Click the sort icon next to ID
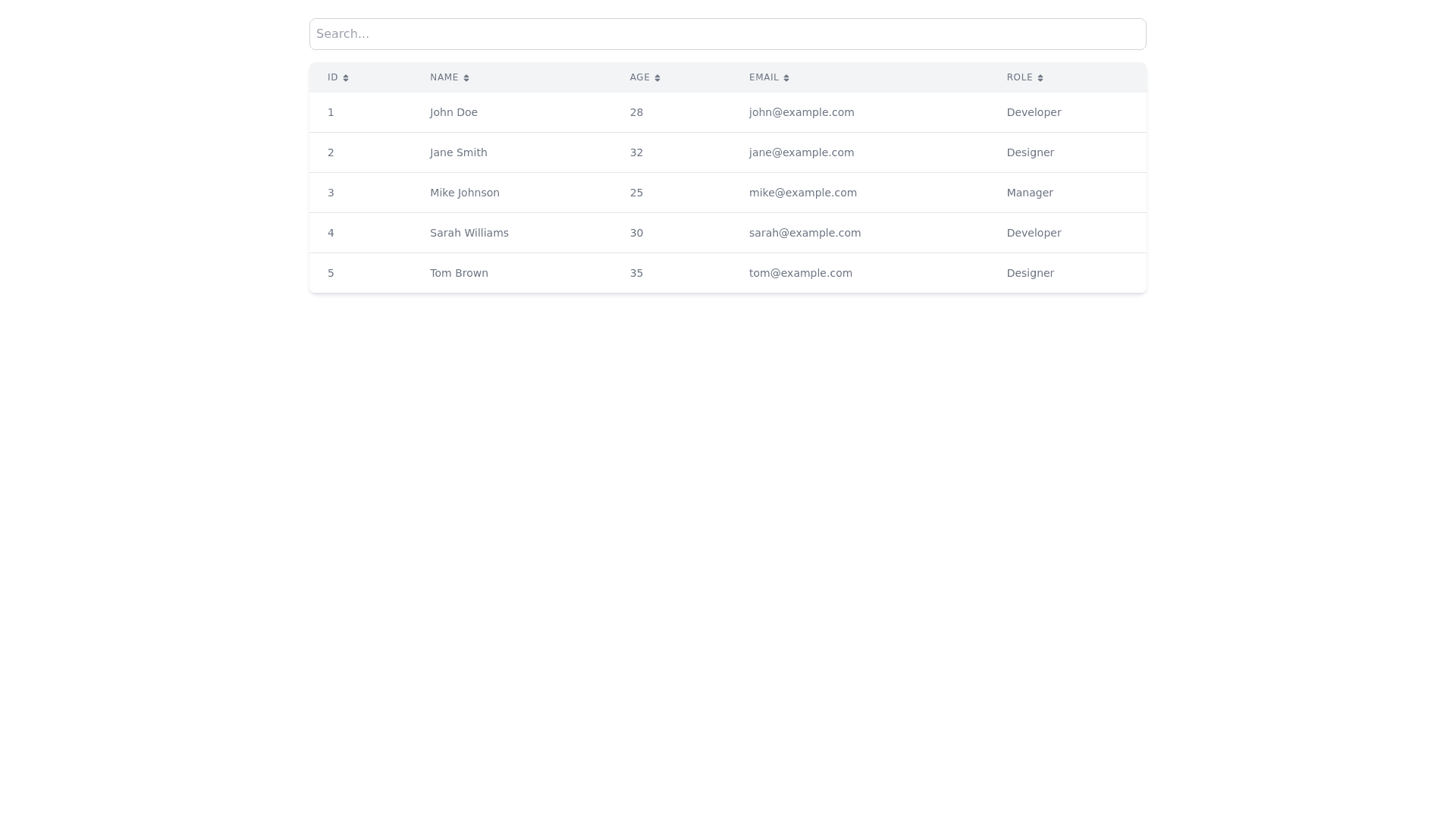The width and height of the screenshot is (1456, 819). (346, 78)
